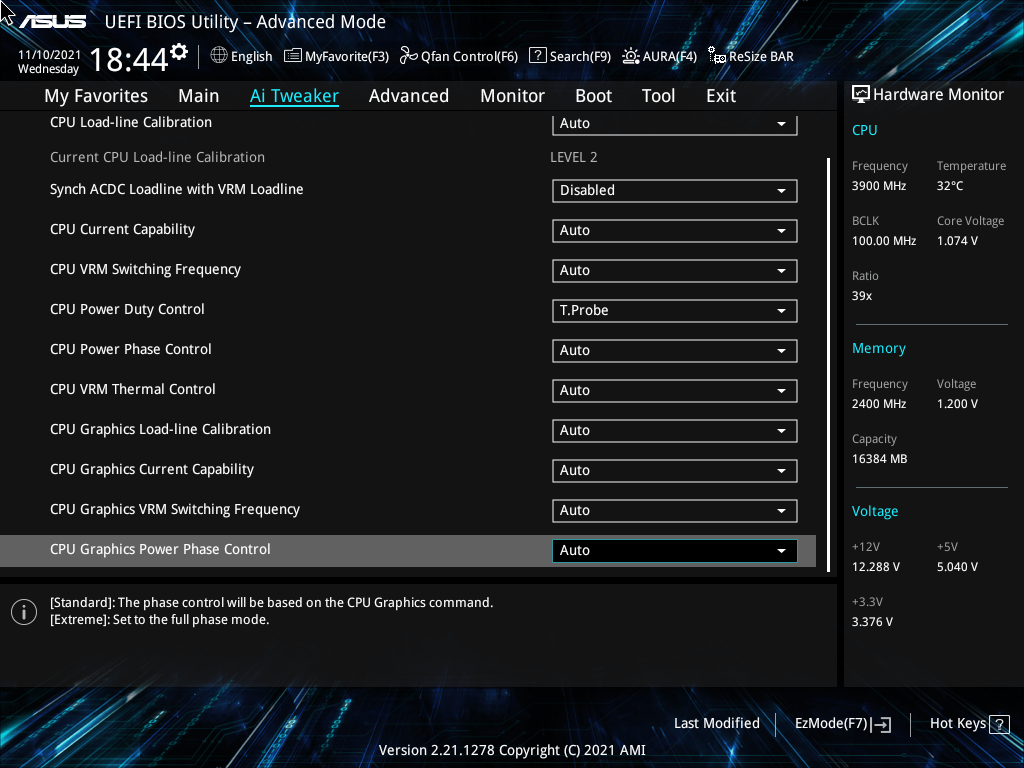Click the 18:44 clock time
The height and width of the screenshot is (768, 1024).
129,60
